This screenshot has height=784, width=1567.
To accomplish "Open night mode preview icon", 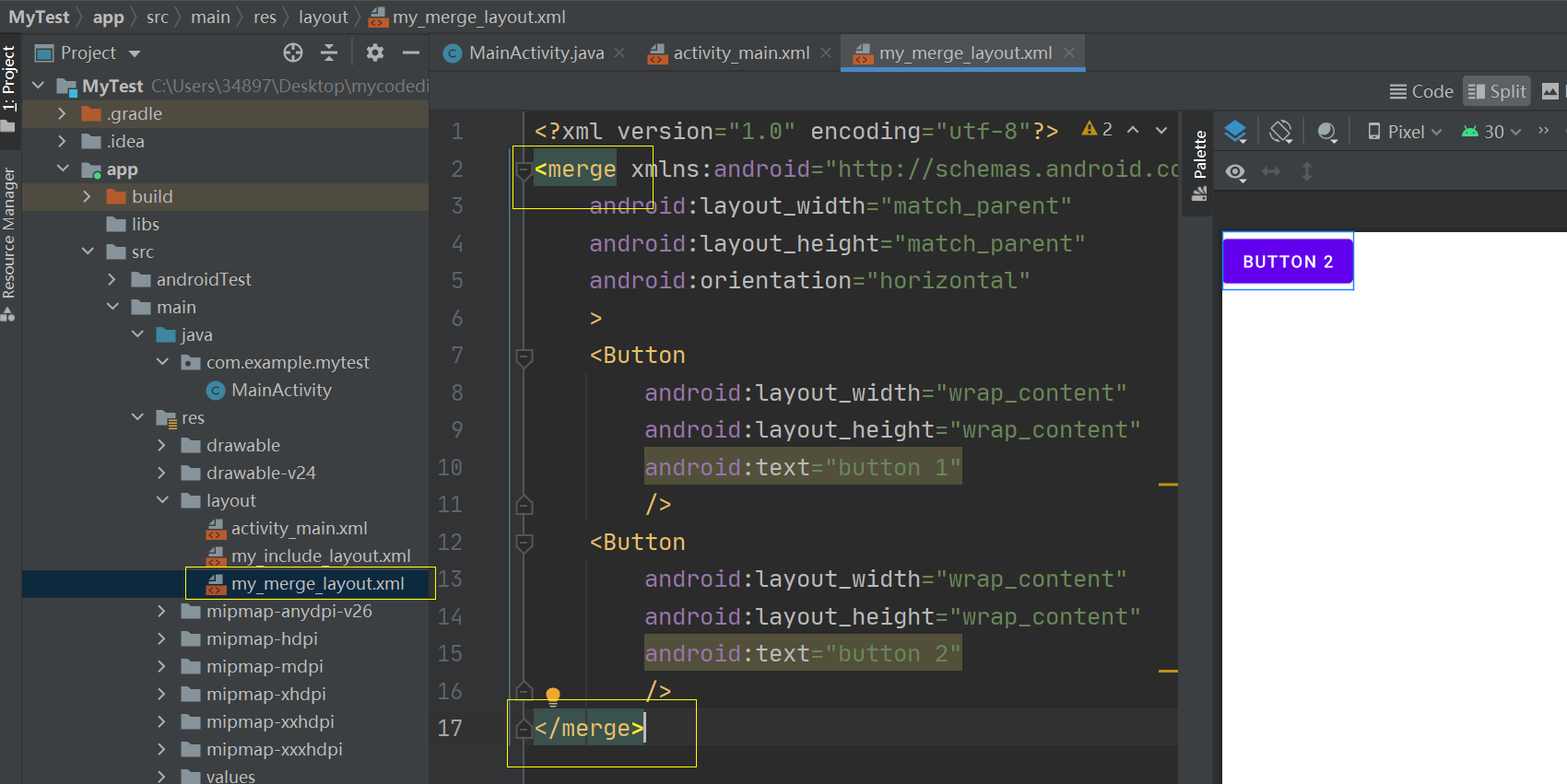I will (1327, 132).
